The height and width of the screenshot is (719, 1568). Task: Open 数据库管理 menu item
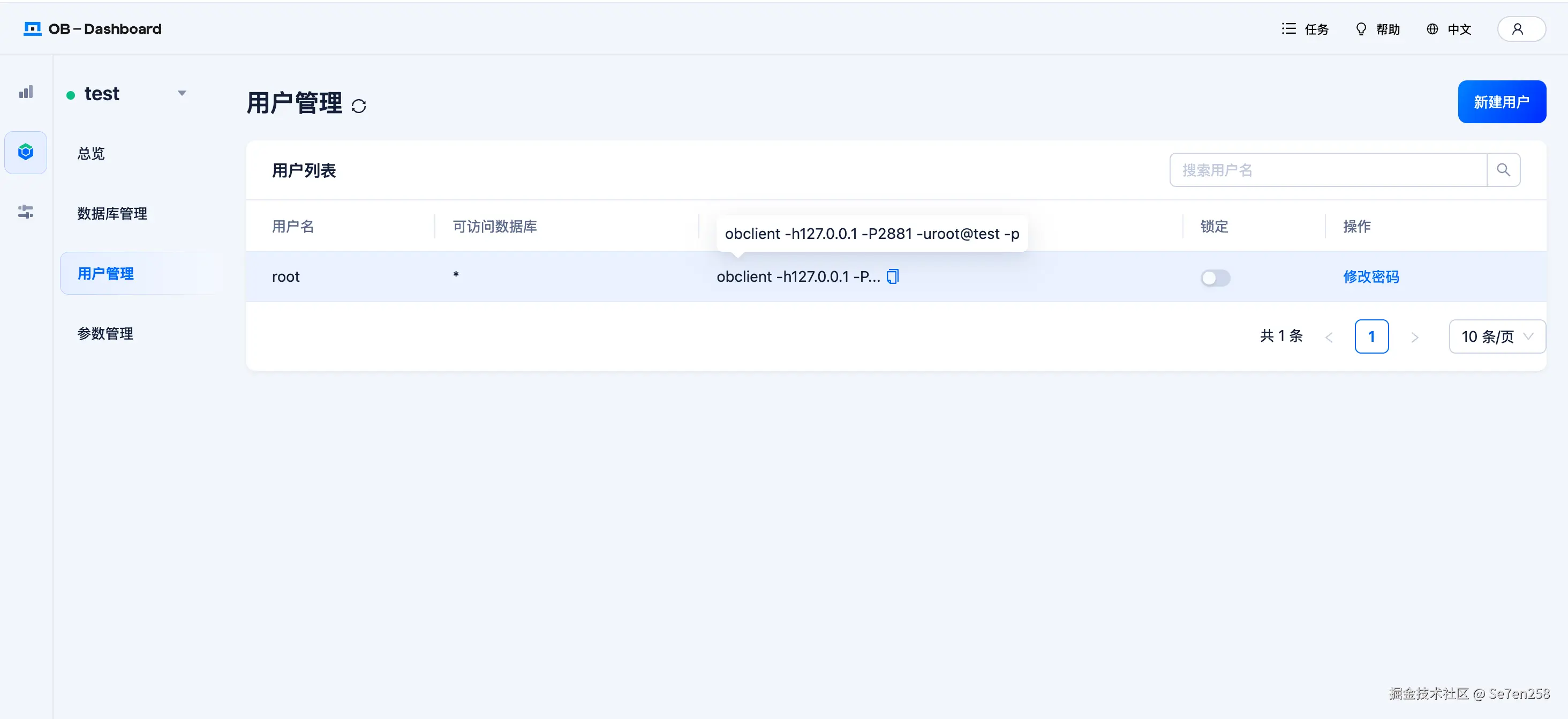(x=112, y=214)
